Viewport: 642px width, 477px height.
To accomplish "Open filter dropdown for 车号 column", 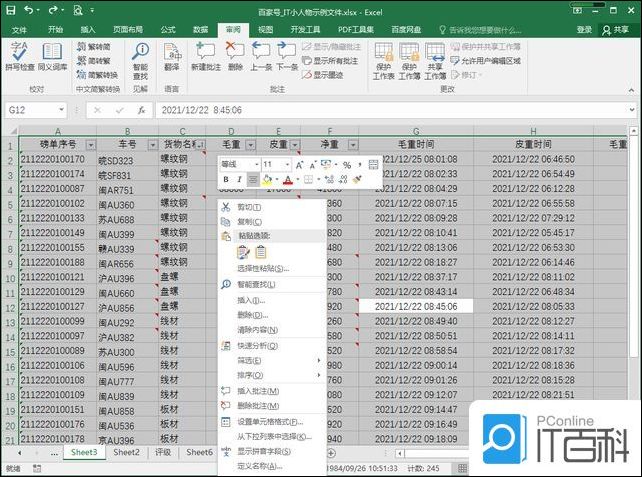I will pyautogui.click(x=153, y=145).
